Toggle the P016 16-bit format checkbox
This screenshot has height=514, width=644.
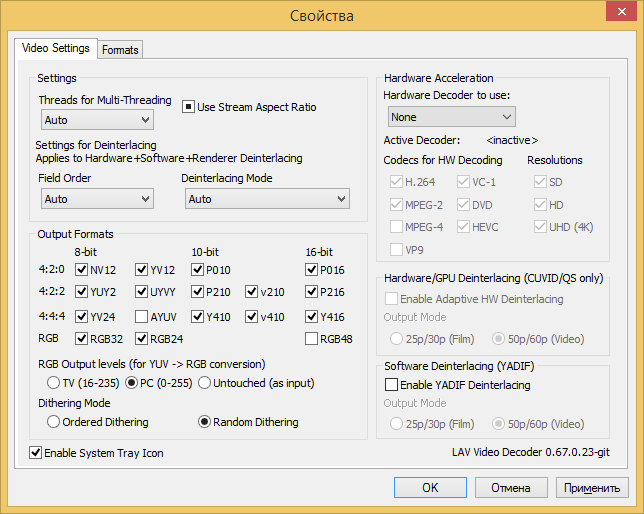point(311,270)
